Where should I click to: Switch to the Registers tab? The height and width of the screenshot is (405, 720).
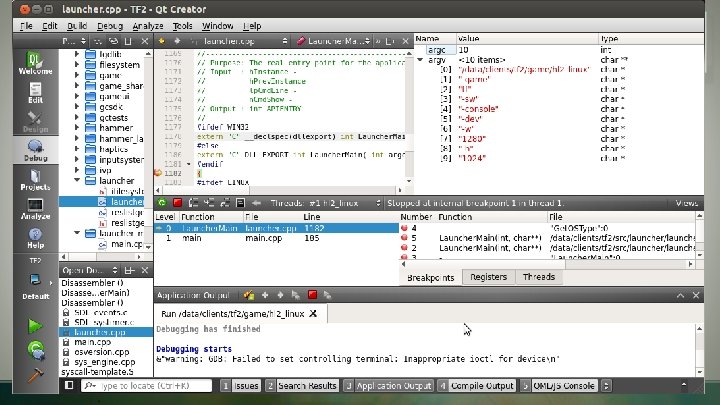[488, 277]
